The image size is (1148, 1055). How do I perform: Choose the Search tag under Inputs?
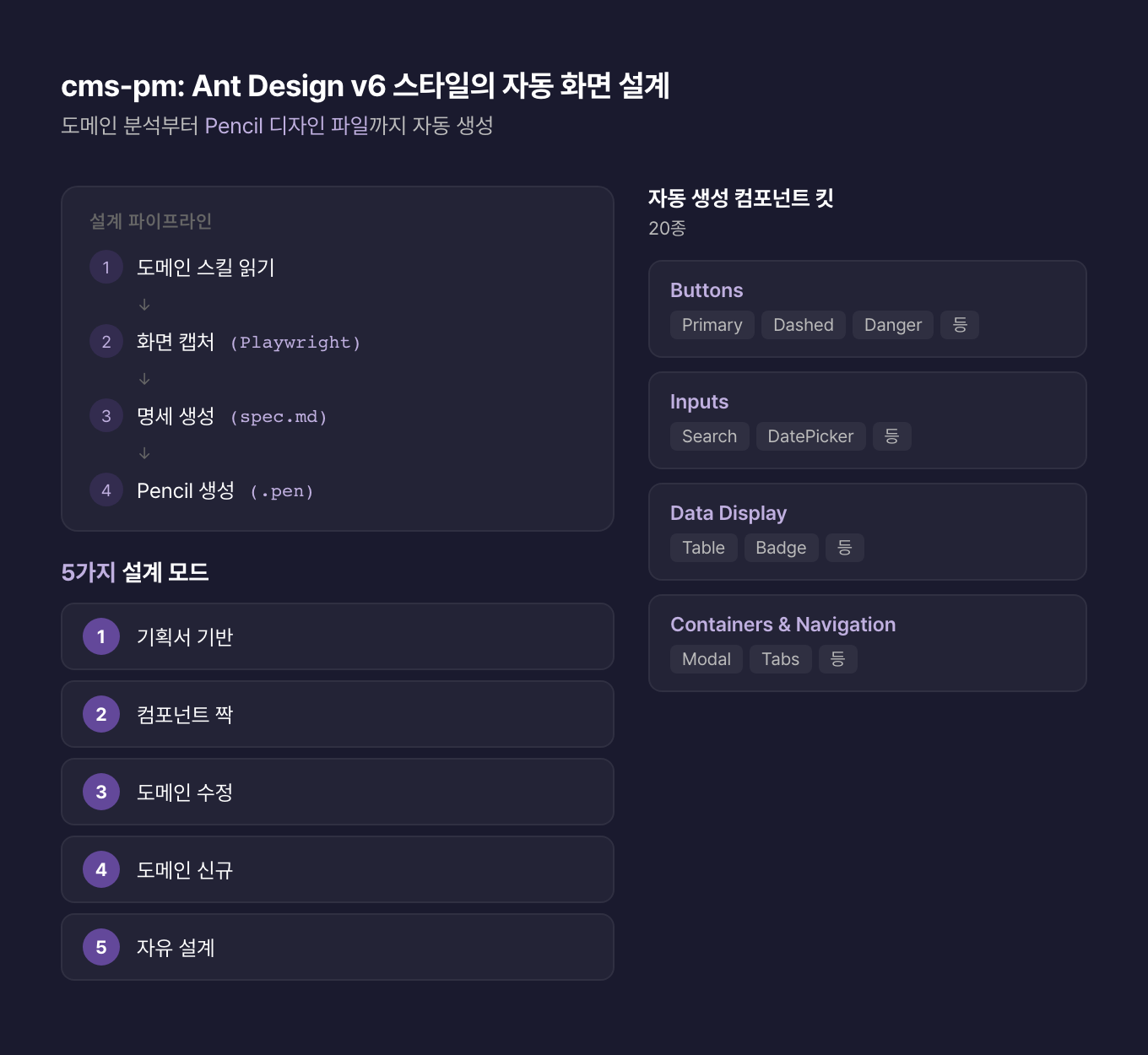pyautogui.click(x=709, y=436)
